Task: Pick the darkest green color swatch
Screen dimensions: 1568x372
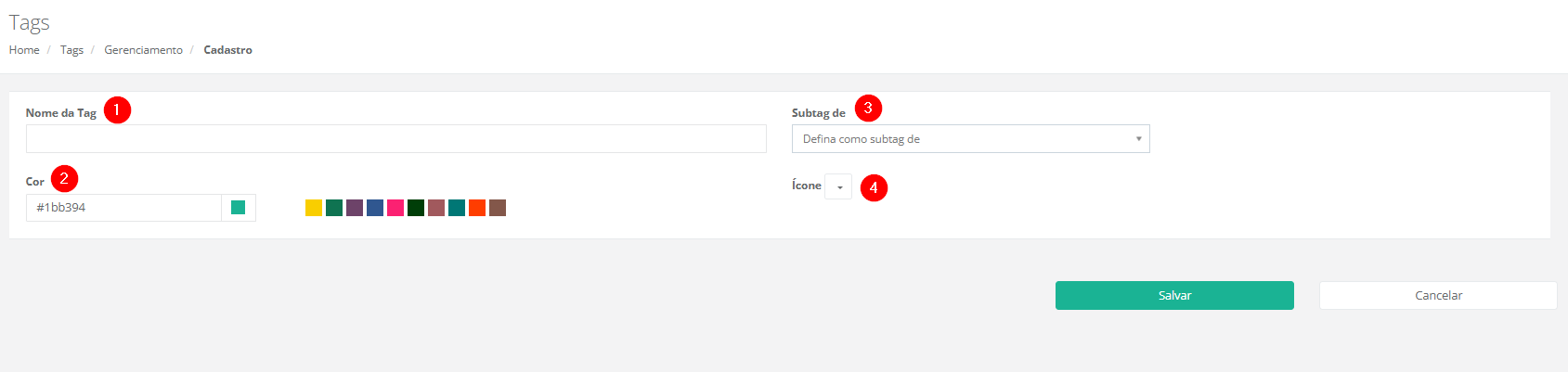Action: pos(416,208)
